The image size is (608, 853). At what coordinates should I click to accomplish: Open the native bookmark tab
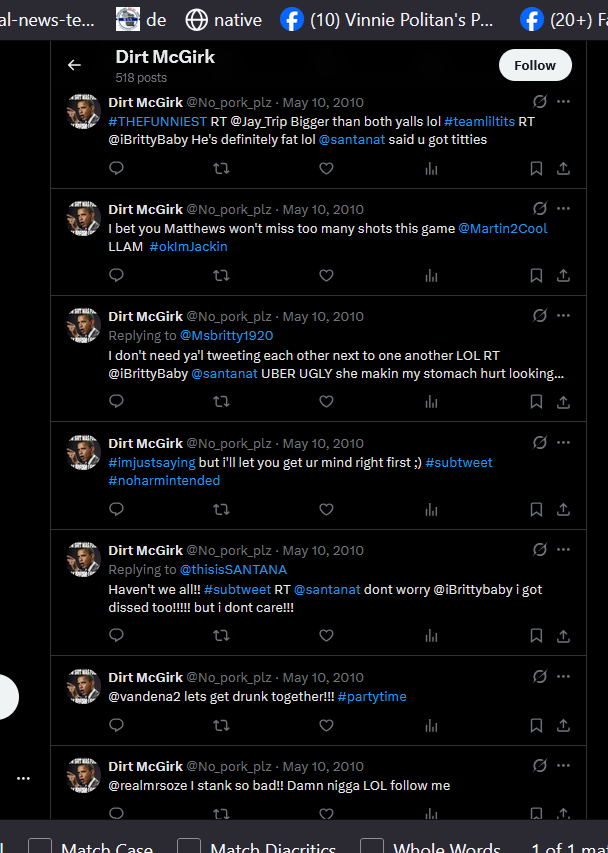(224, 20)
